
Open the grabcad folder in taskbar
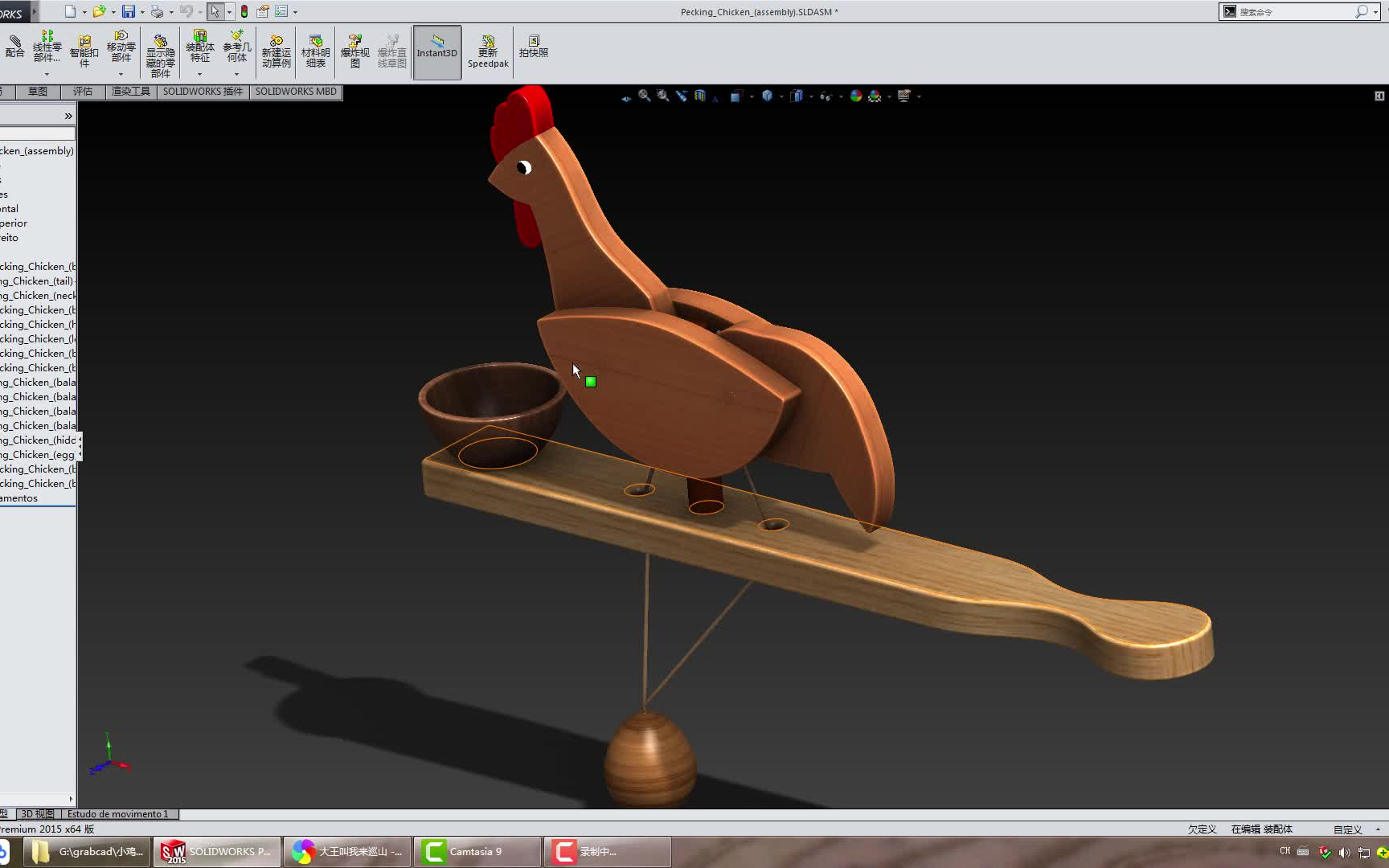tap(87, 852)
